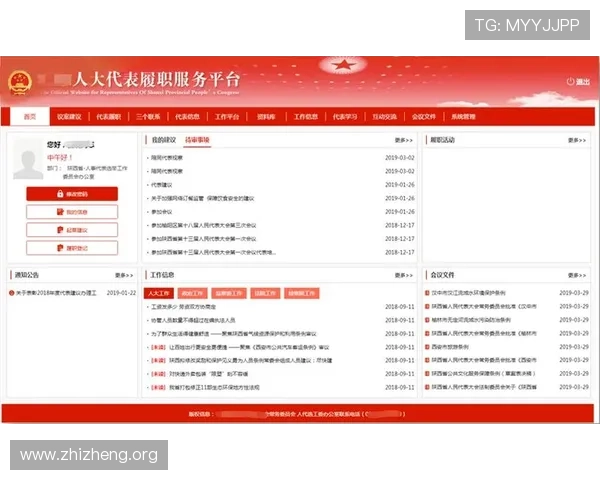Open the 资料库 navigation item
This screenshot has width=600, height=480.
click(266, 116)
